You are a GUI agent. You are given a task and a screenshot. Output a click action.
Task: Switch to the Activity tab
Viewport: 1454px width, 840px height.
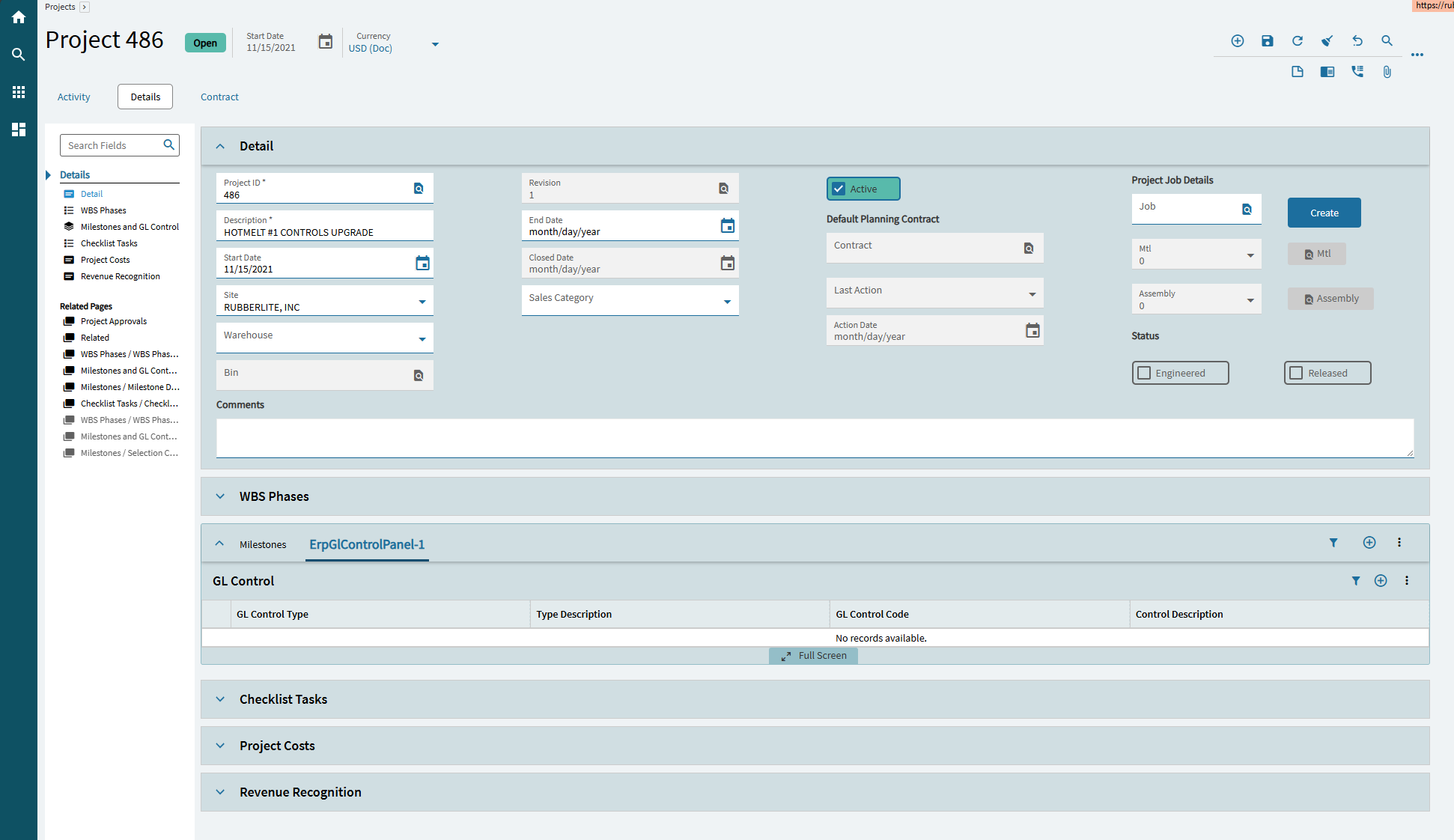coord(73,97)
